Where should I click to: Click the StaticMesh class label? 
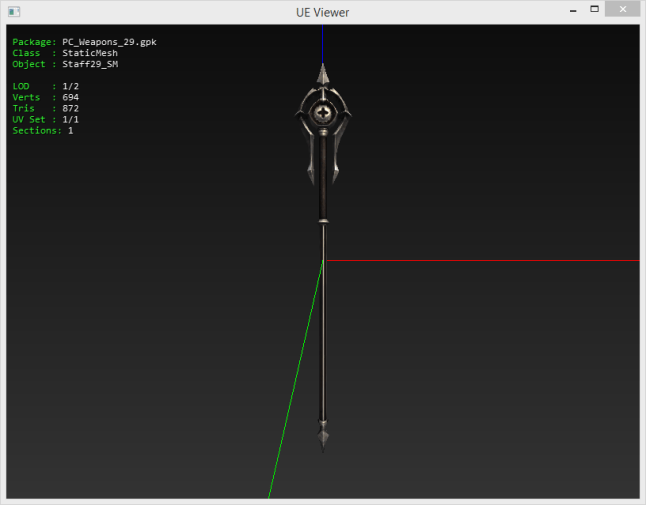pyautogui.click(x=89, y=53)
